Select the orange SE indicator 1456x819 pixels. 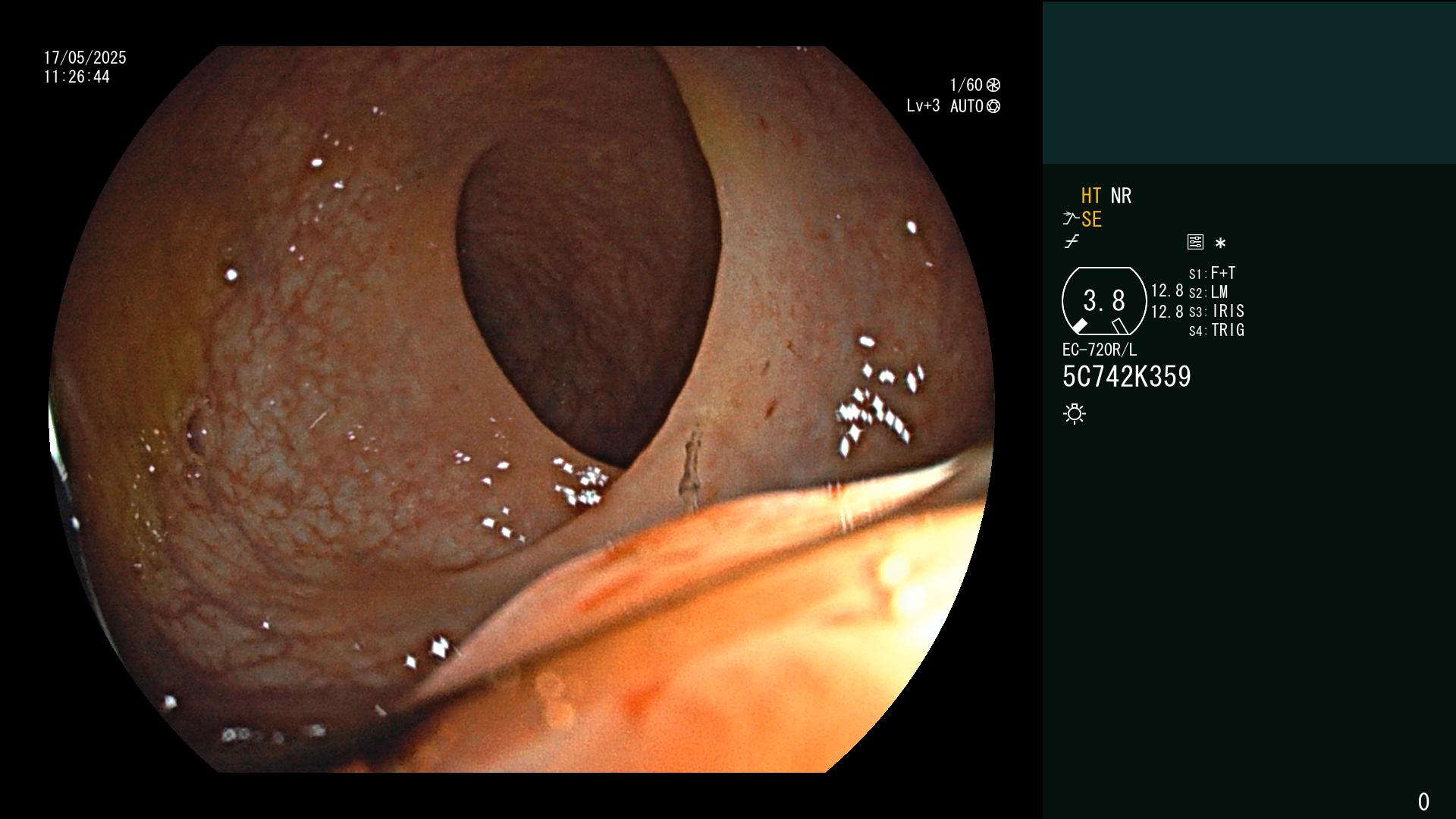1091,220
